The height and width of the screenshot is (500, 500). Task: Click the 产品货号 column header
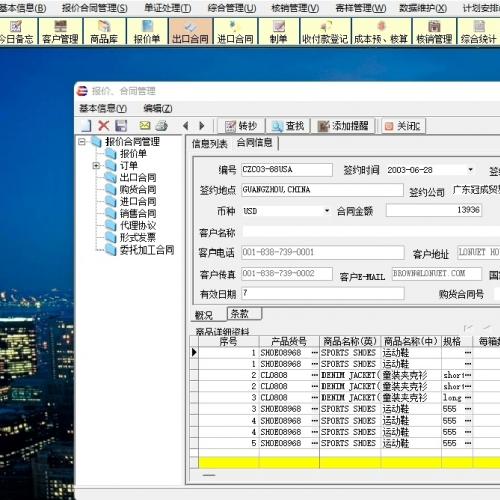point(289,341)
